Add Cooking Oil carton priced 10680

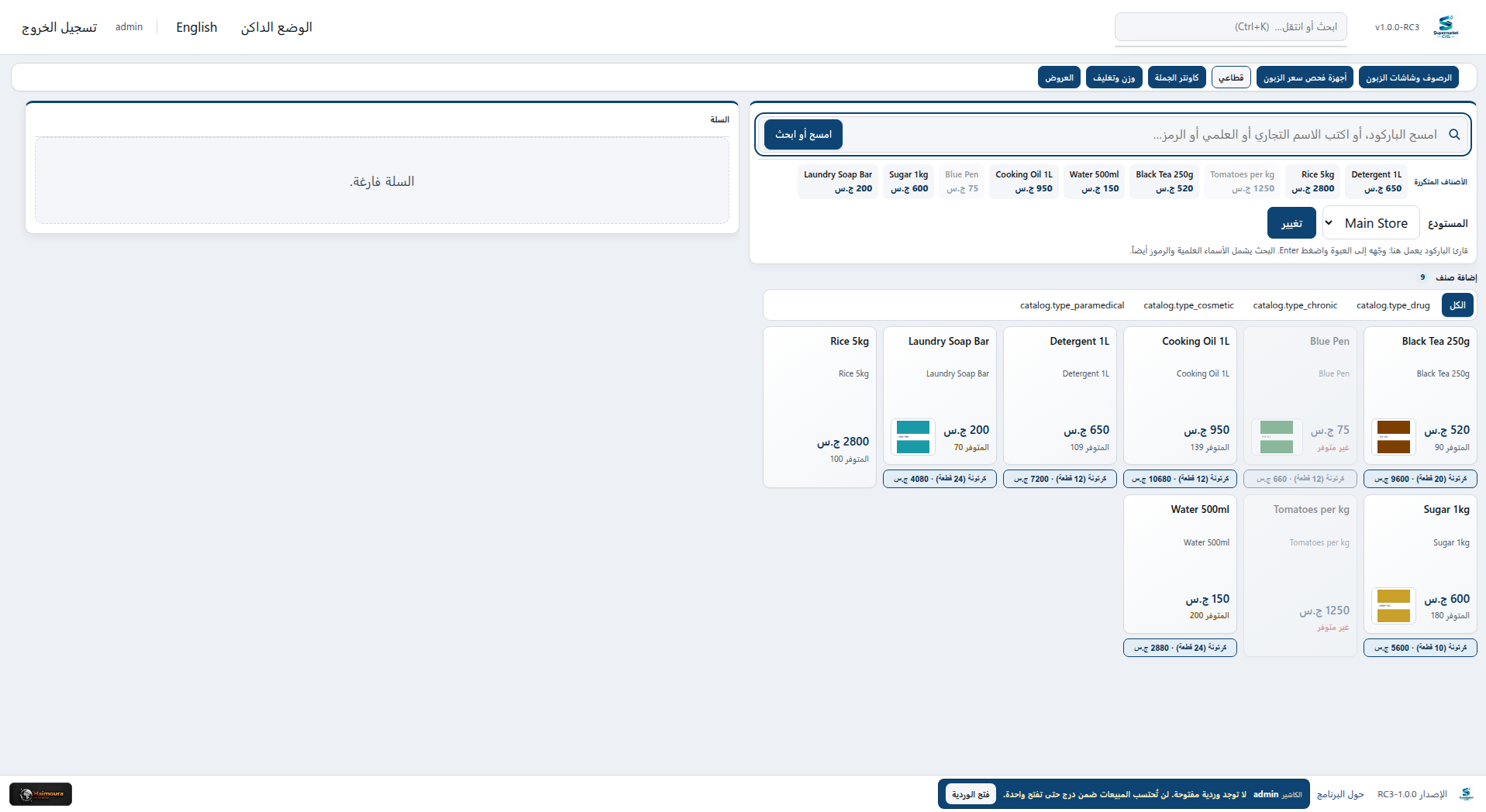[x=1180, y=479]
